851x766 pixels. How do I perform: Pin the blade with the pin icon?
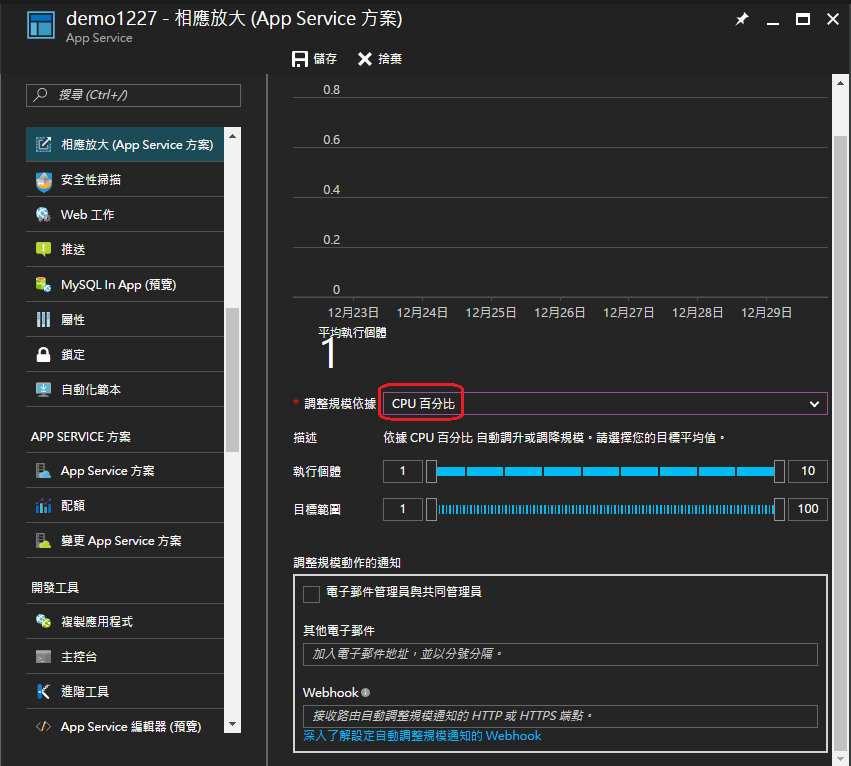[741, 20]
